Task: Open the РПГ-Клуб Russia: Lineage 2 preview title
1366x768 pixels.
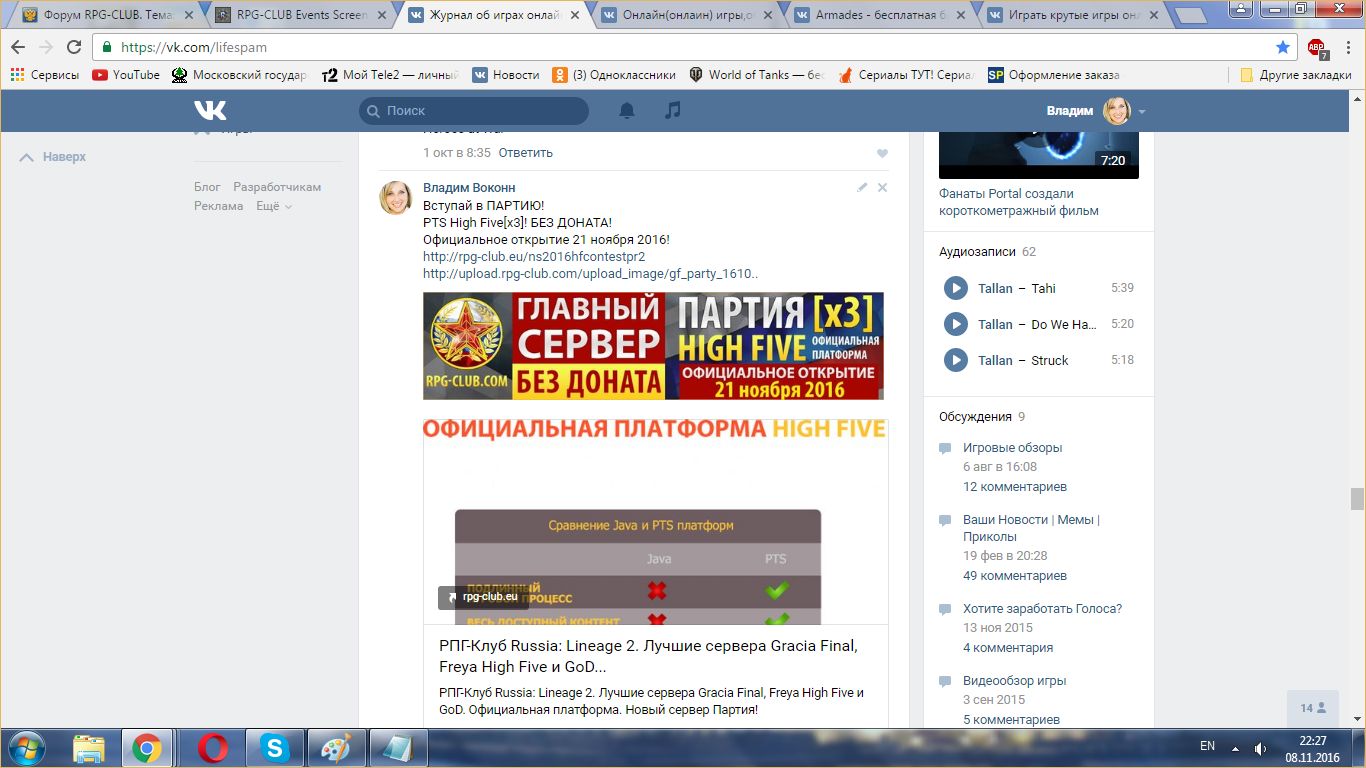Action: (x=648, y=656)
